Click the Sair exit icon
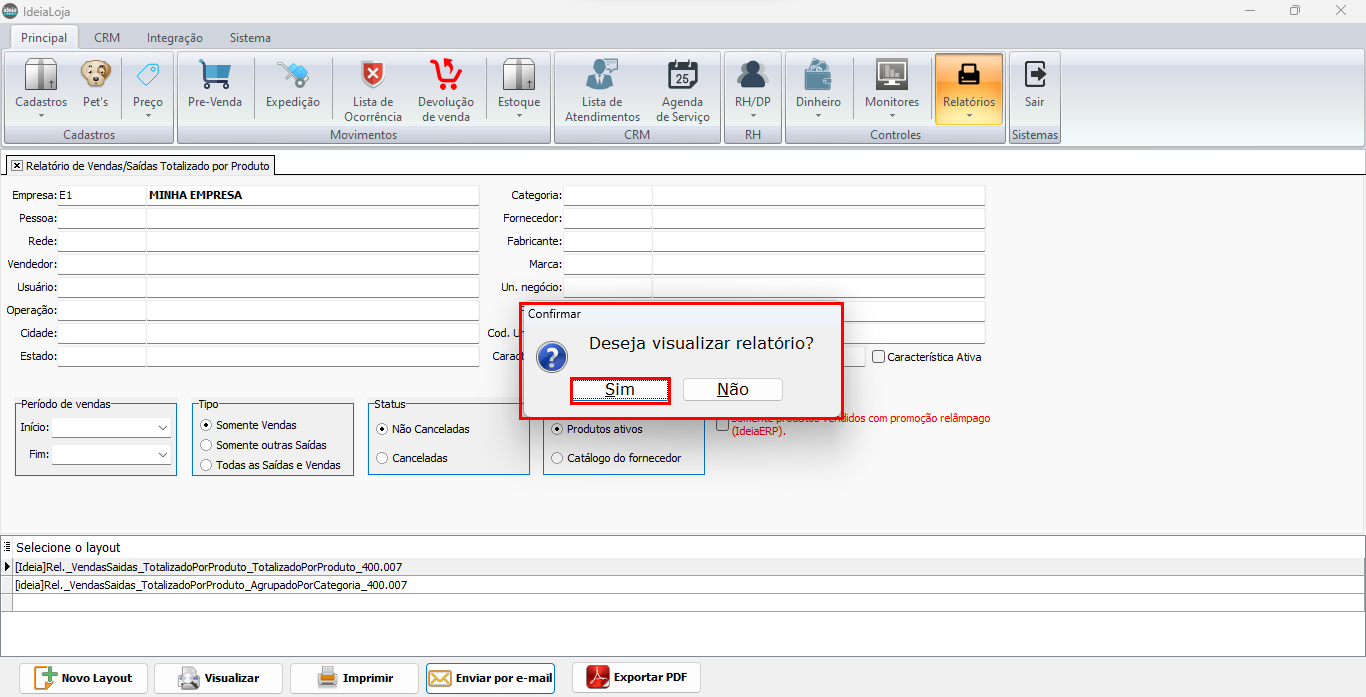Image resolution: width=1366 pixels, height=697 pixels. 1034,76
